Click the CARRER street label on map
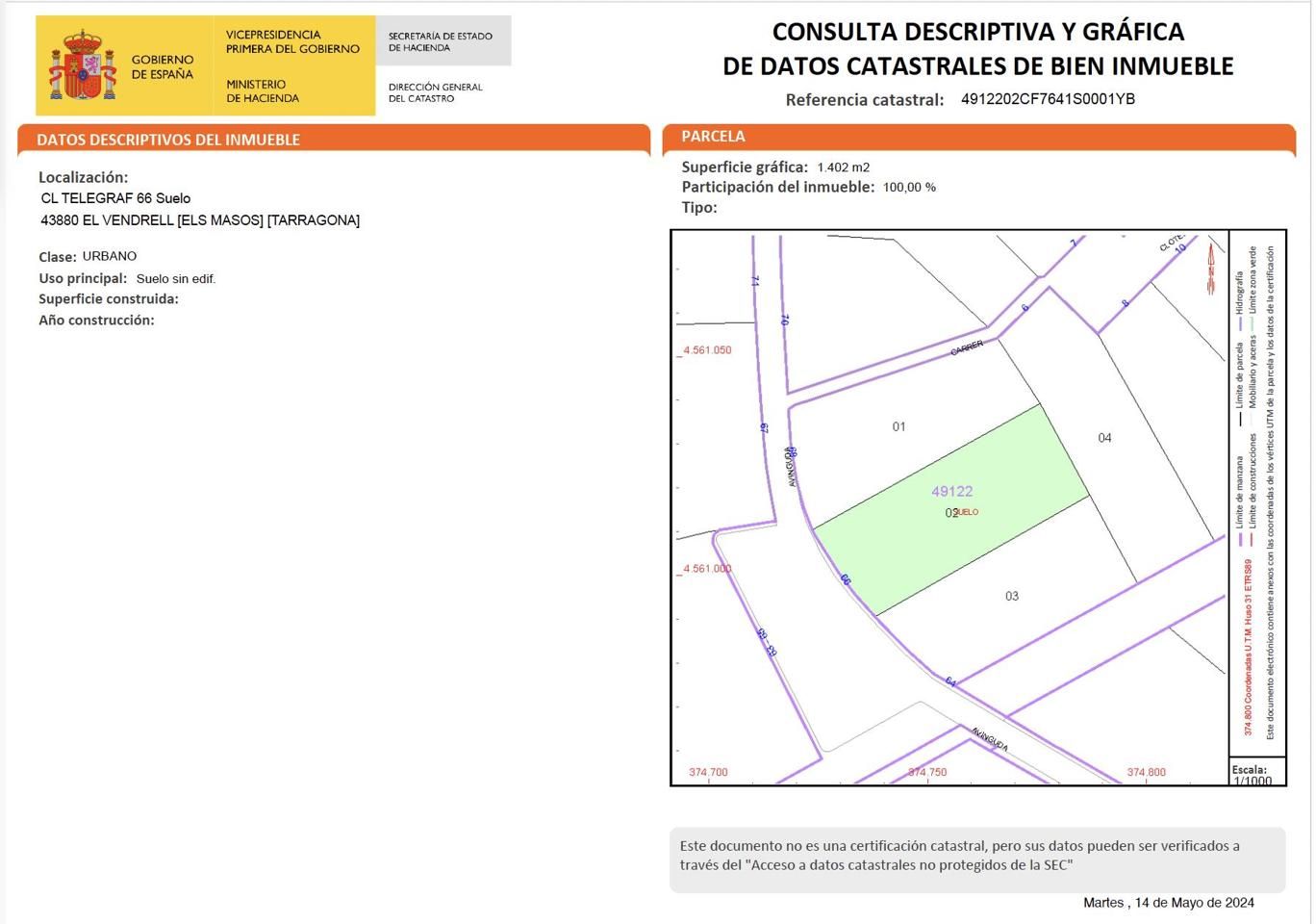 tap(967, 347)
